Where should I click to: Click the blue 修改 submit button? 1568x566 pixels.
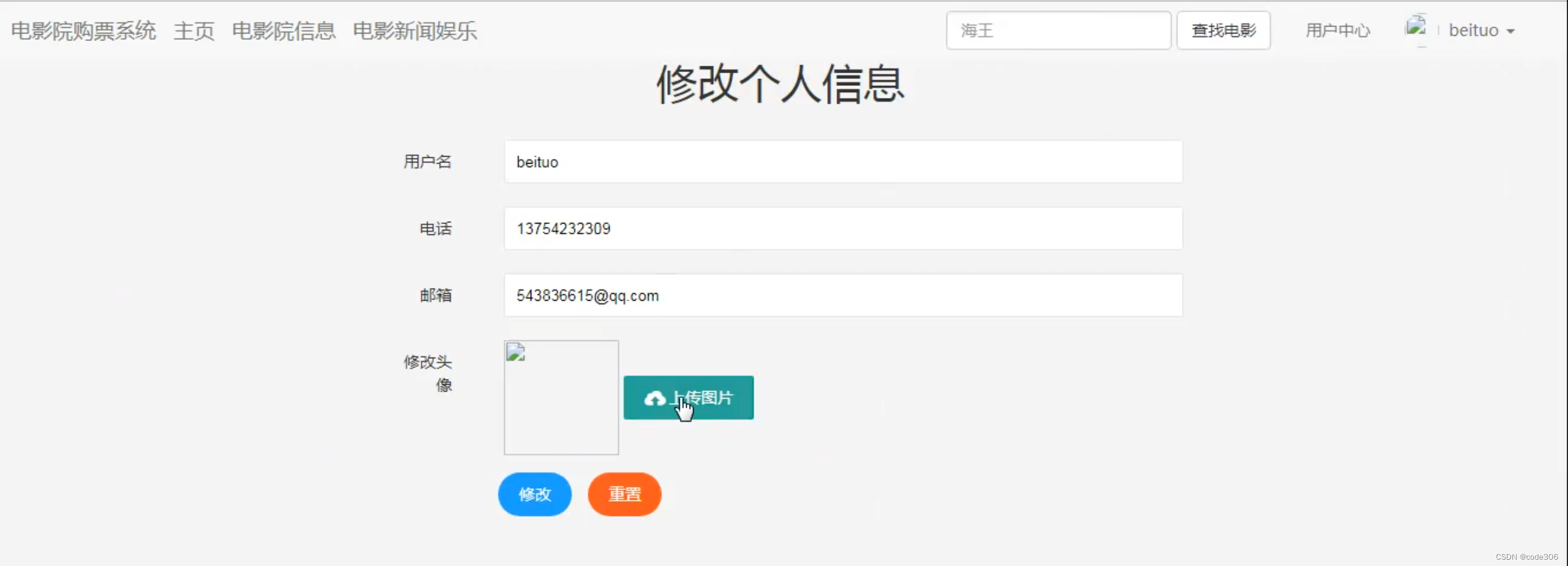pyautogui.click(x=534, y=494)
